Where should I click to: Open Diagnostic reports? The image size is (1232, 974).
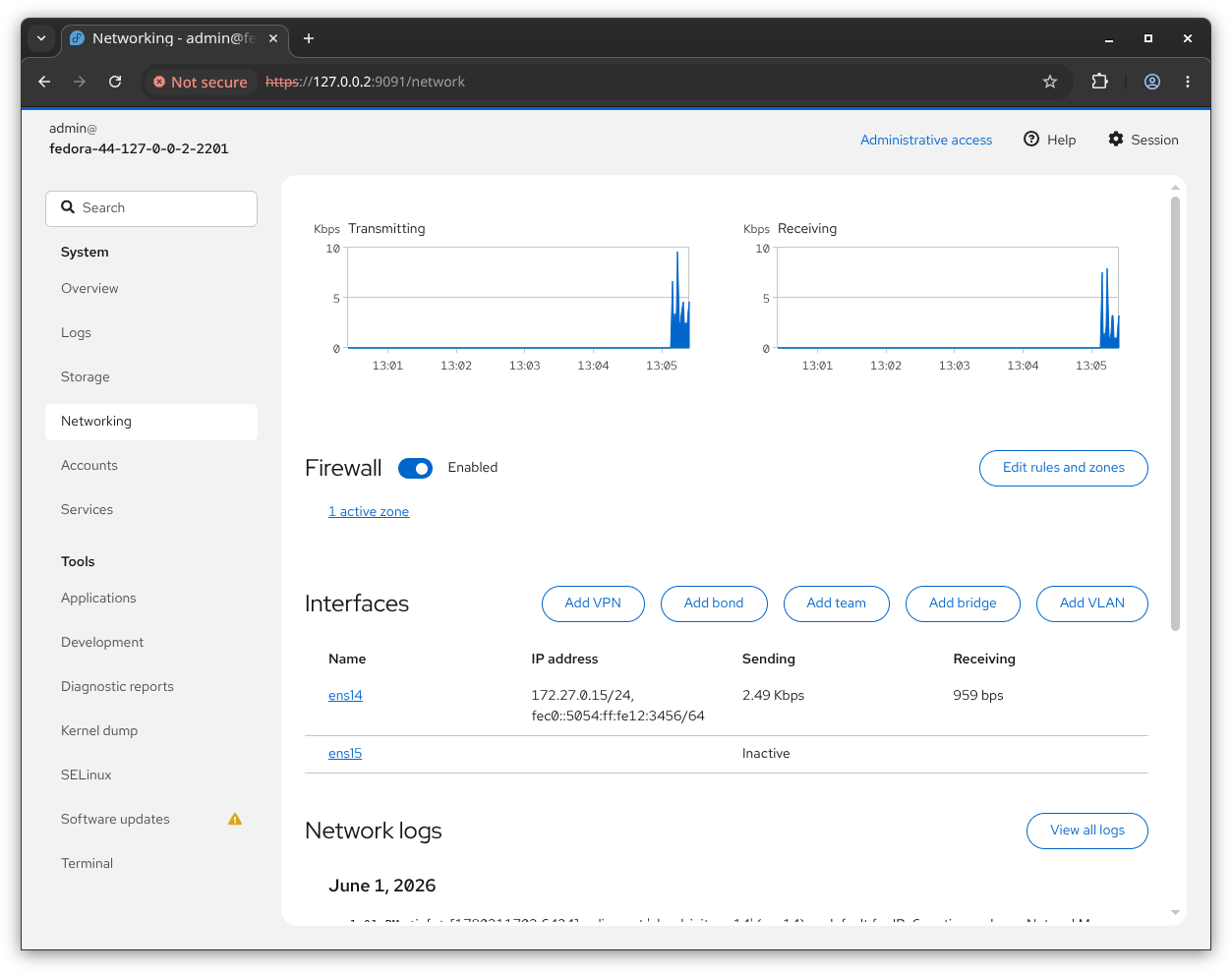[x=151, y=686]
